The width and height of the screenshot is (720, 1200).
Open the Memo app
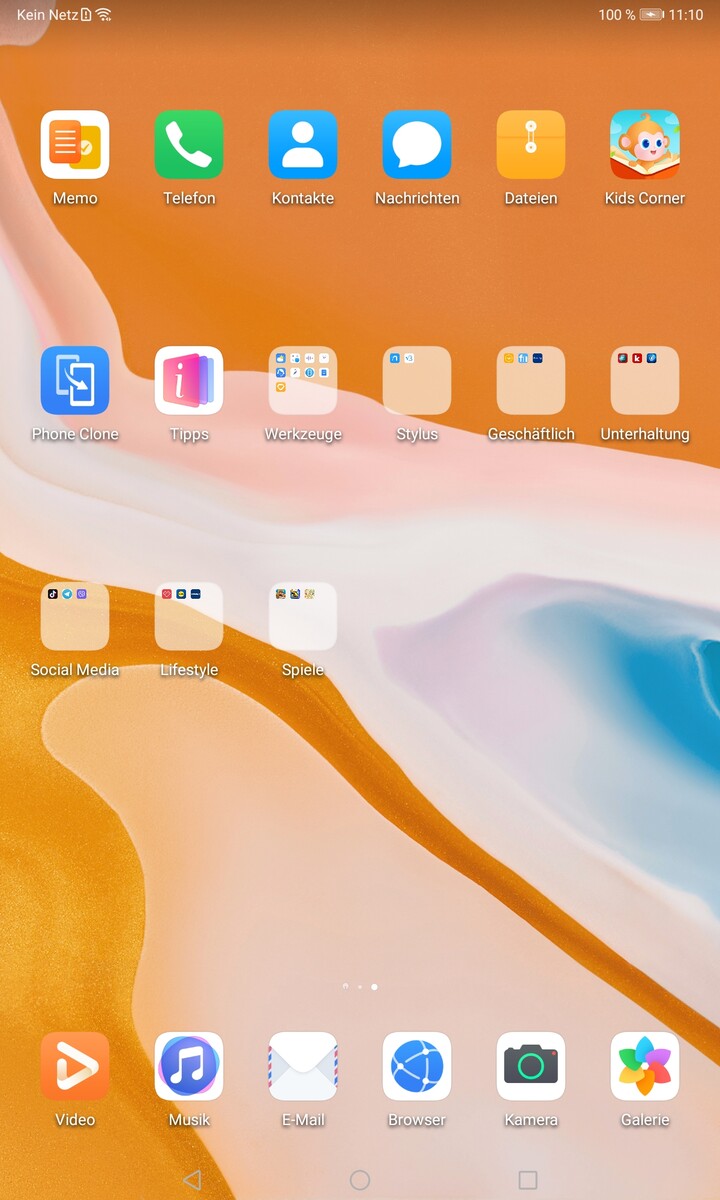(75, 145)
